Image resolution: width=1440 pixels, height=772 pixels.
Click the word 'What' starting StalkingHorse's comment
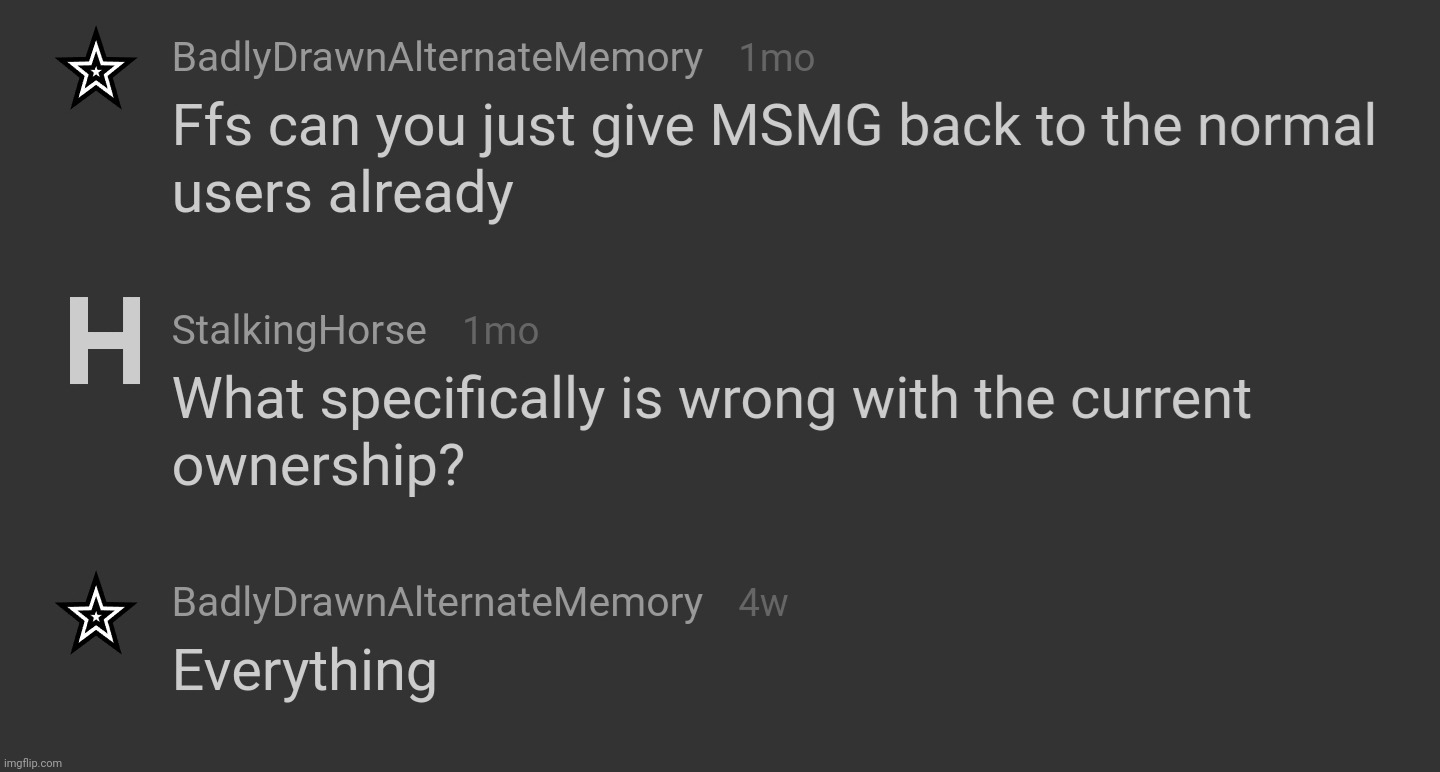pyautogui.click(x=238, y=399)
